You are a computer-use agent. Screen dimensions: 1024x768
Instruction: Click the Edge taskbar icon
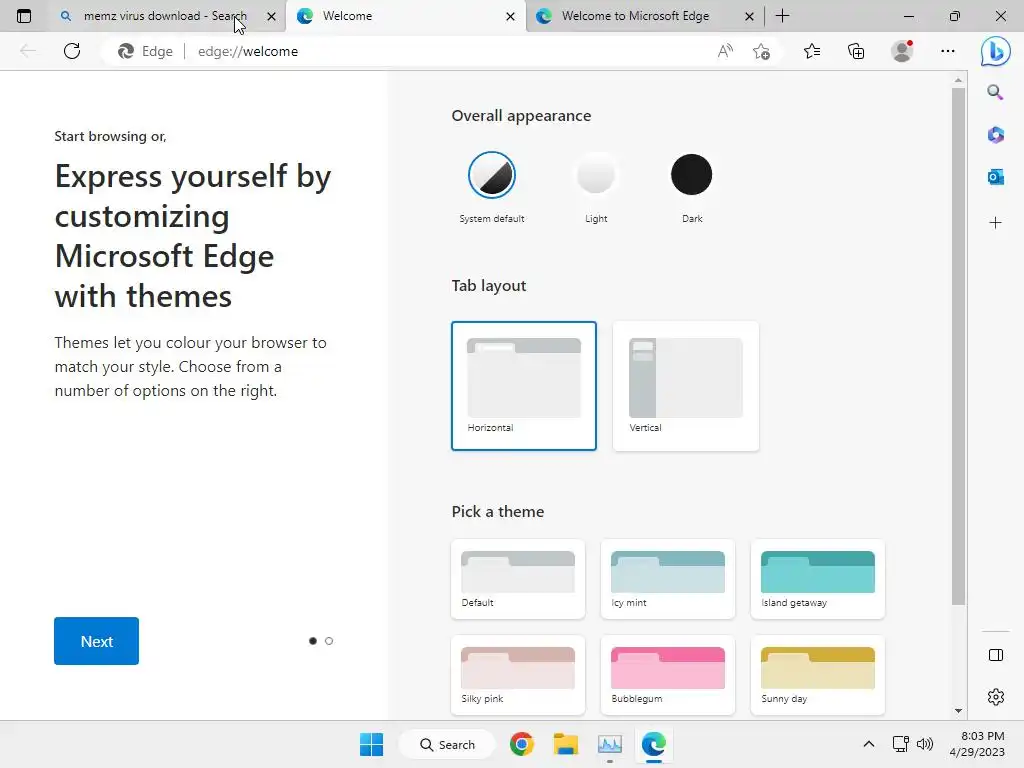coord(653,744)
